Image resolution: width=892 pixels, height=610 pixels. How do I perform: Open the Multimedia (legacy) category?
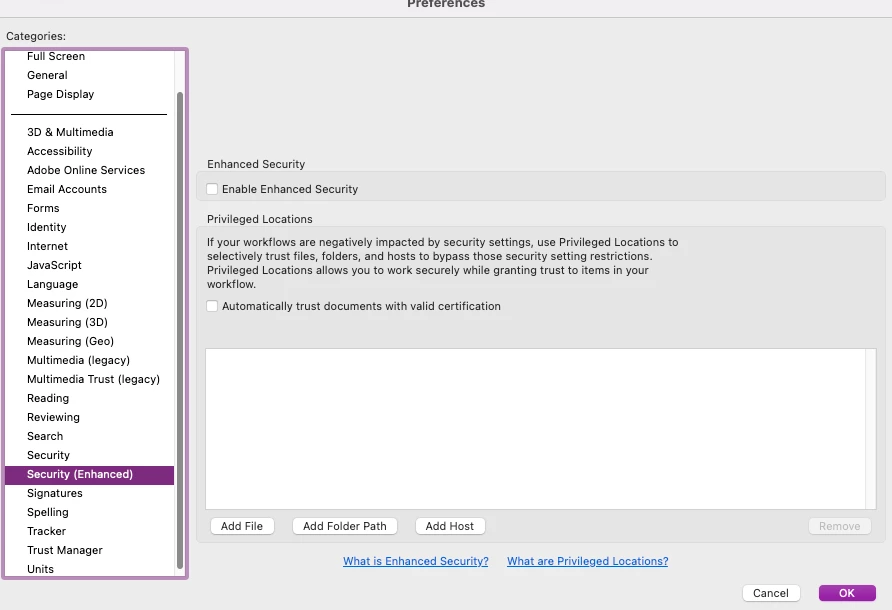point(89,360)
